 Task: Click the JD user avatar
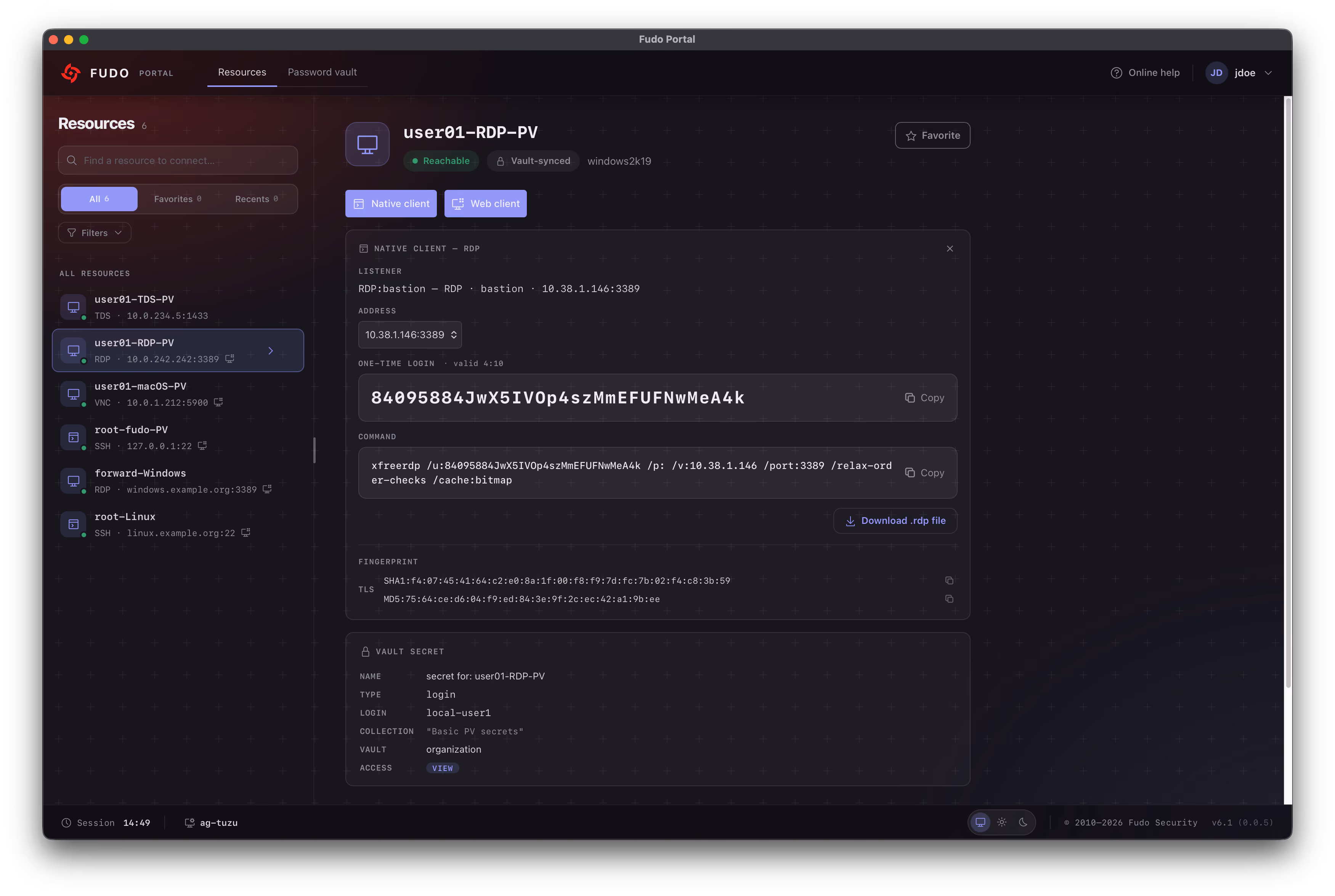tap(1216, 72)
